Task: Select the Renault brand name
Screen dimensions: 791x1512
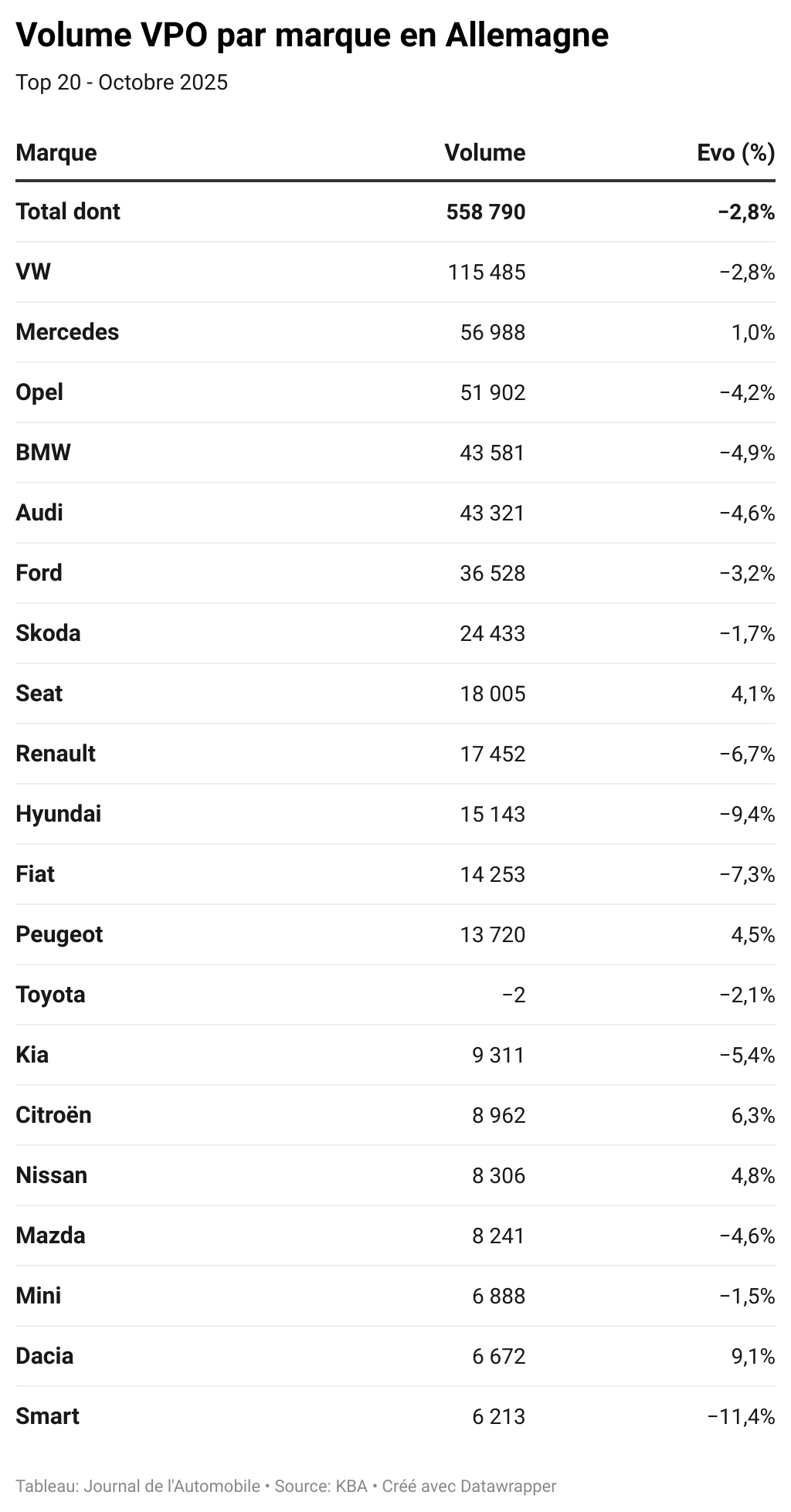Action: (x=56, y=754)
